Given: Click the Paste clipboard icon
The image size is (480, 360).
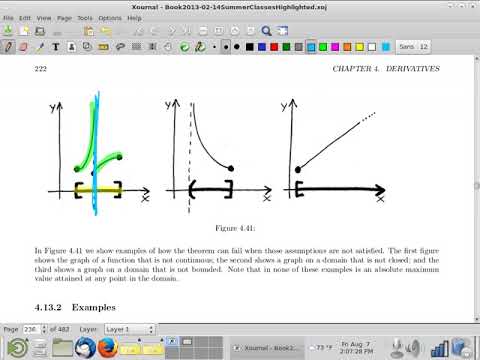Looking at the screenshot, I should [89, 31].
